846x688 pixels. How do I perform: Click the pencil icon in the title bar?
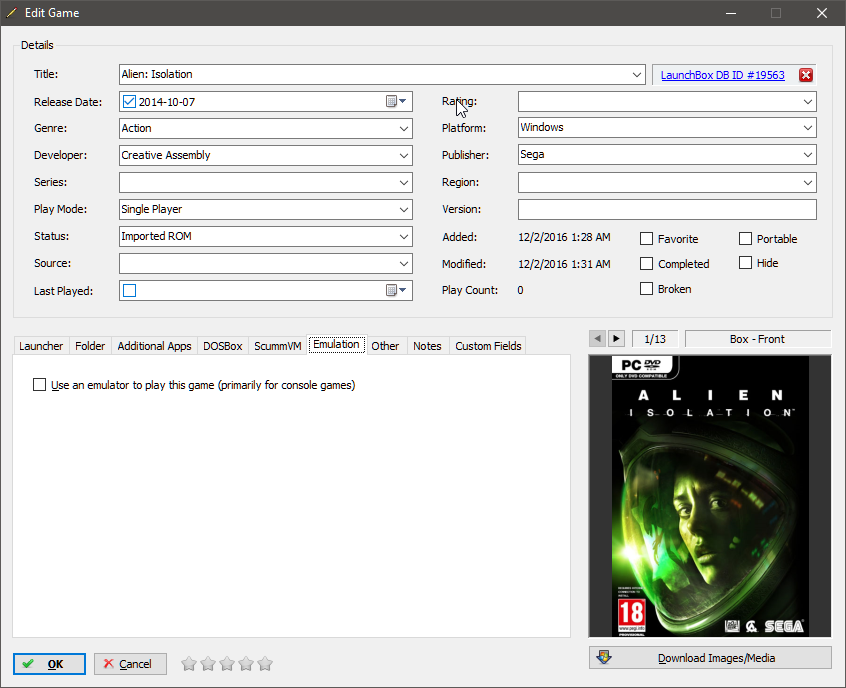point(11,12)
